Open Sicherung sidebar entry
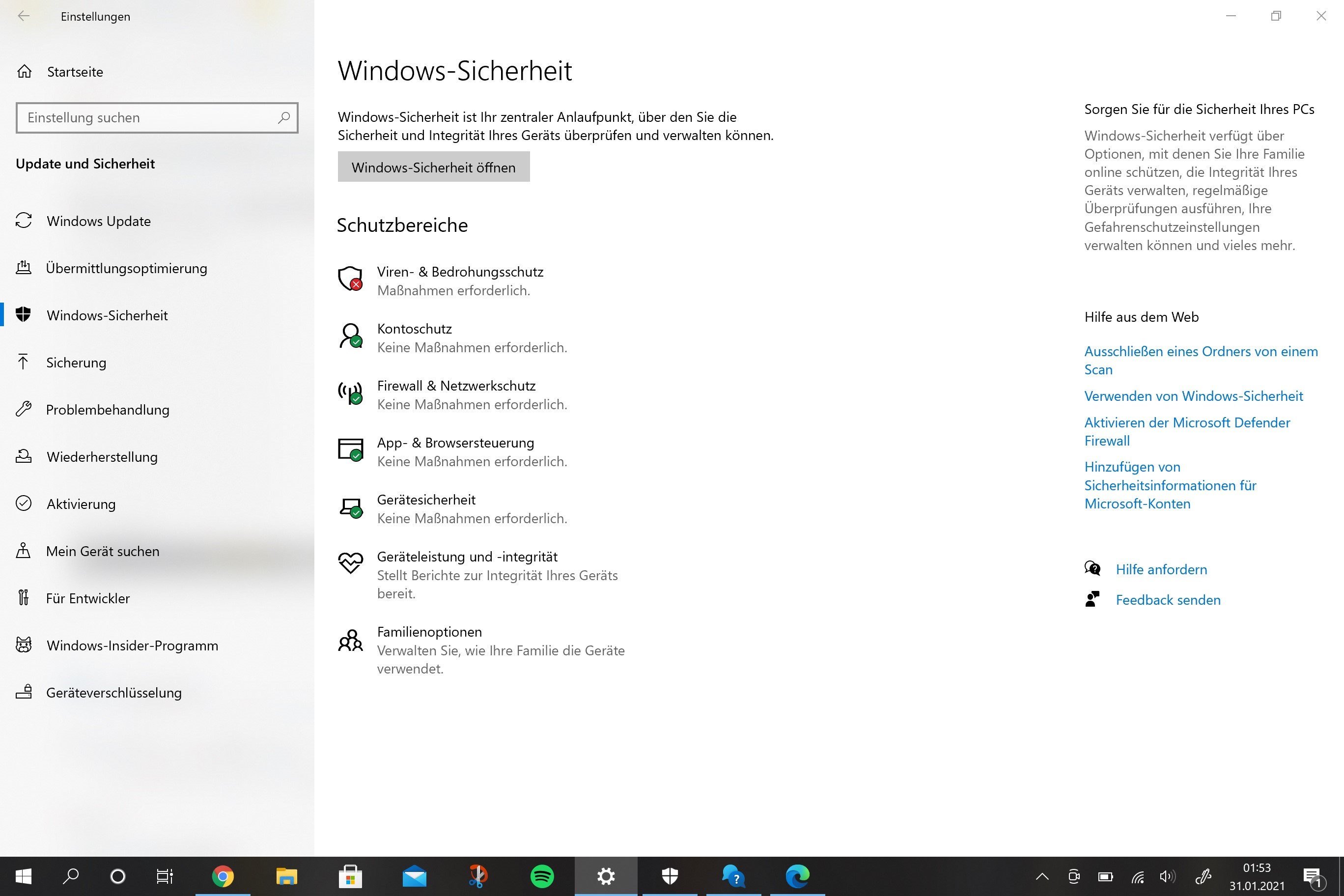The height and width of the screenshot is (896, 1344). coord(157,363)
